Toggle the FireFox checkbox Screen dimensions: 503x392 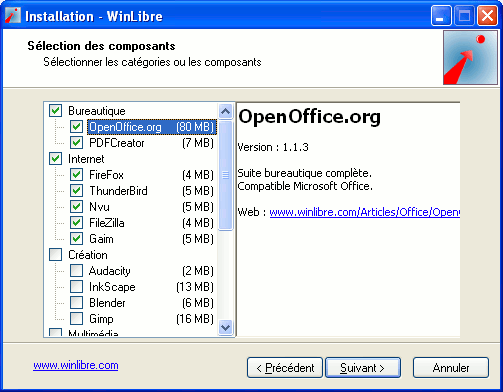point(76,175)
